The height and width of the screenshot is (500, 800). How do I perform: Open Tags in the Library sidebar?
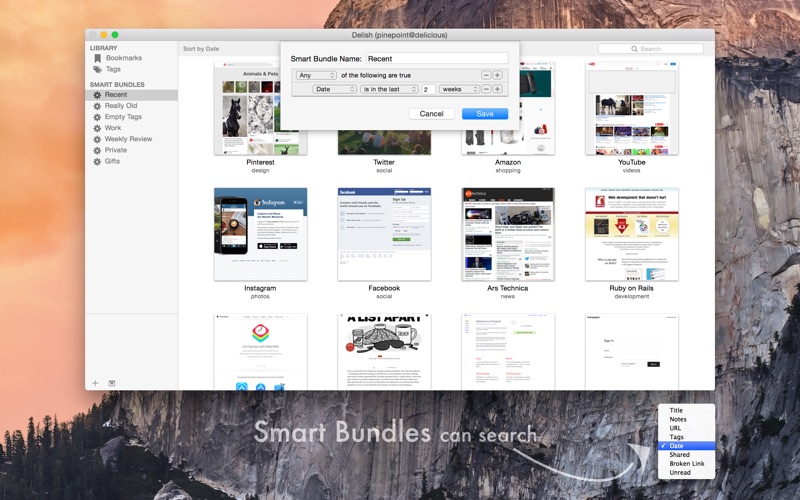click(x=113, y=69)
